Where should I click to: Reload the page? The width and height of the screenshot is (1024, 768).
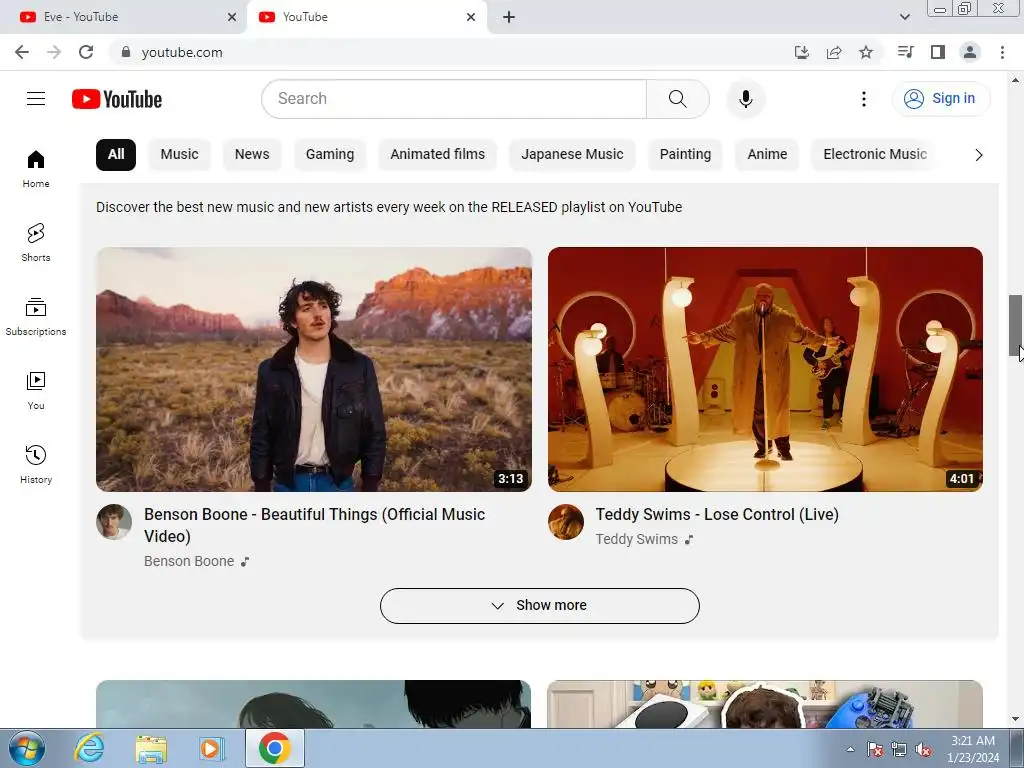tap(86, 52)
